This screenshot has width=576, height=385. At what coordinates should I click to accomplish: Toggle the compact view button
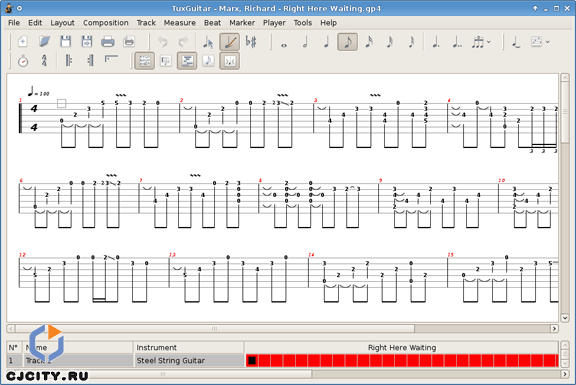pyautogui.click(x=230, y=61)
